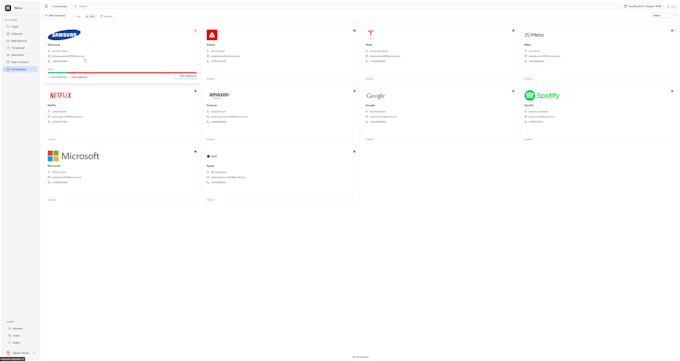Click the Adobe logo icon

tap(212, 35)
